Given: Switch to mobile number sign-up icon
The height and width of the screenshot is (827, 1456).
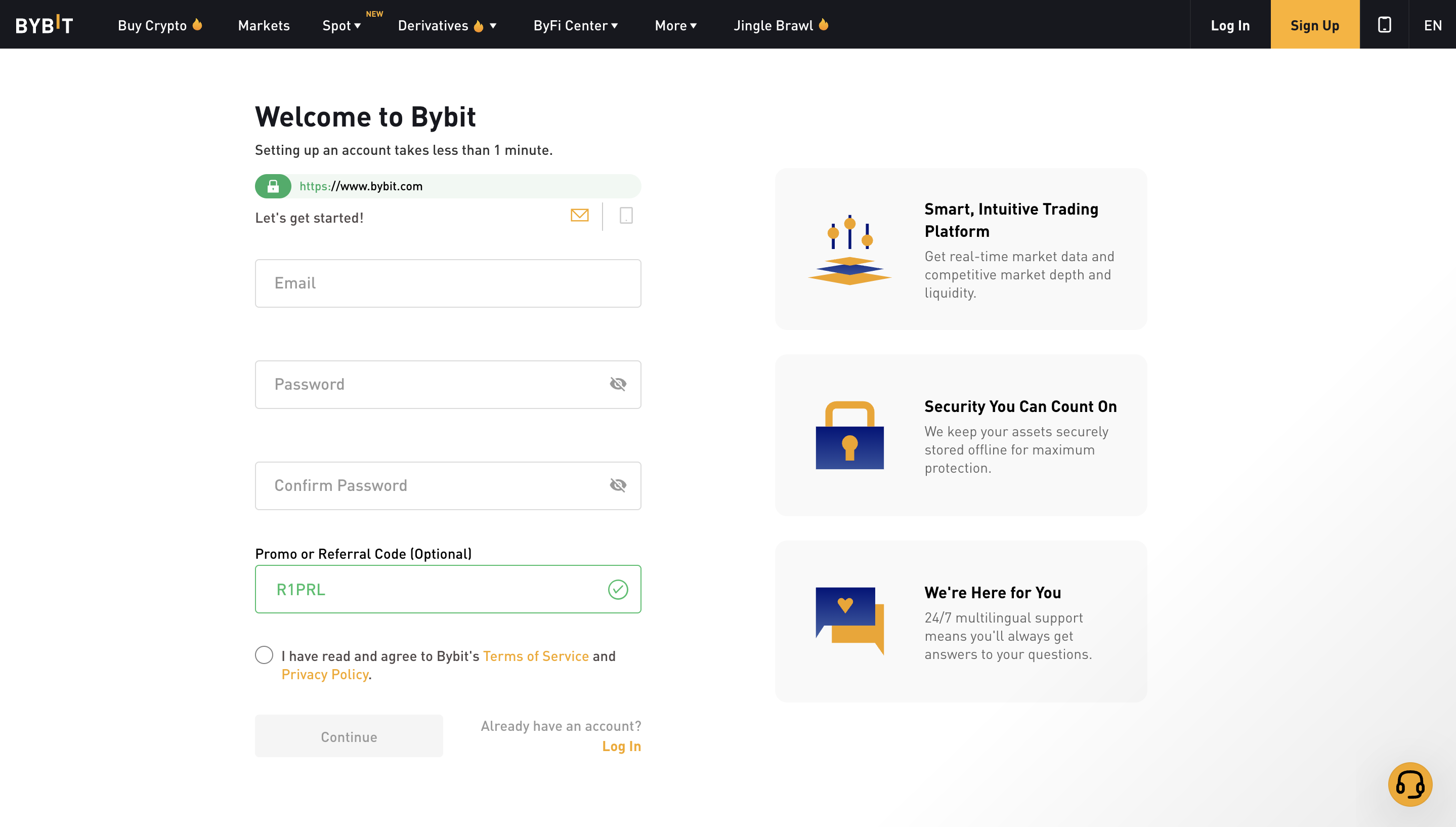Looking at the screenshot, I should pos(625,215).
